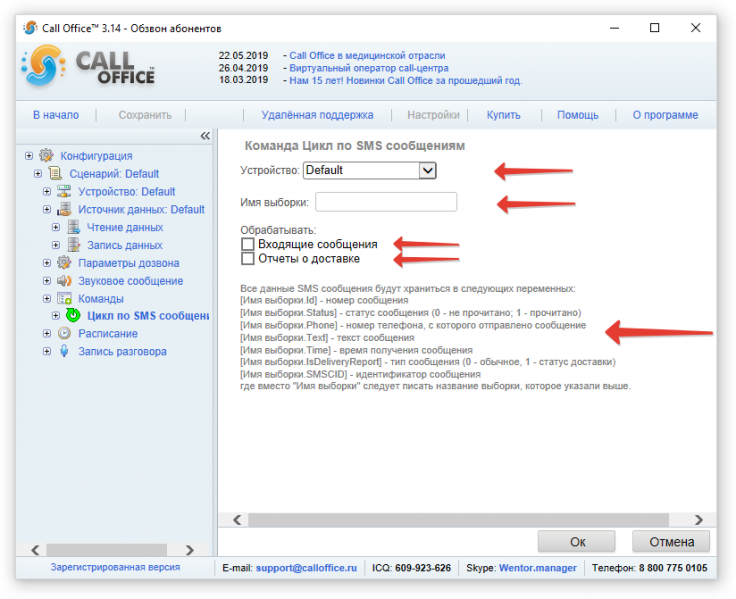Close the Call Office window
Viewport: 736px width, 599px height.
tap(696, 28)
